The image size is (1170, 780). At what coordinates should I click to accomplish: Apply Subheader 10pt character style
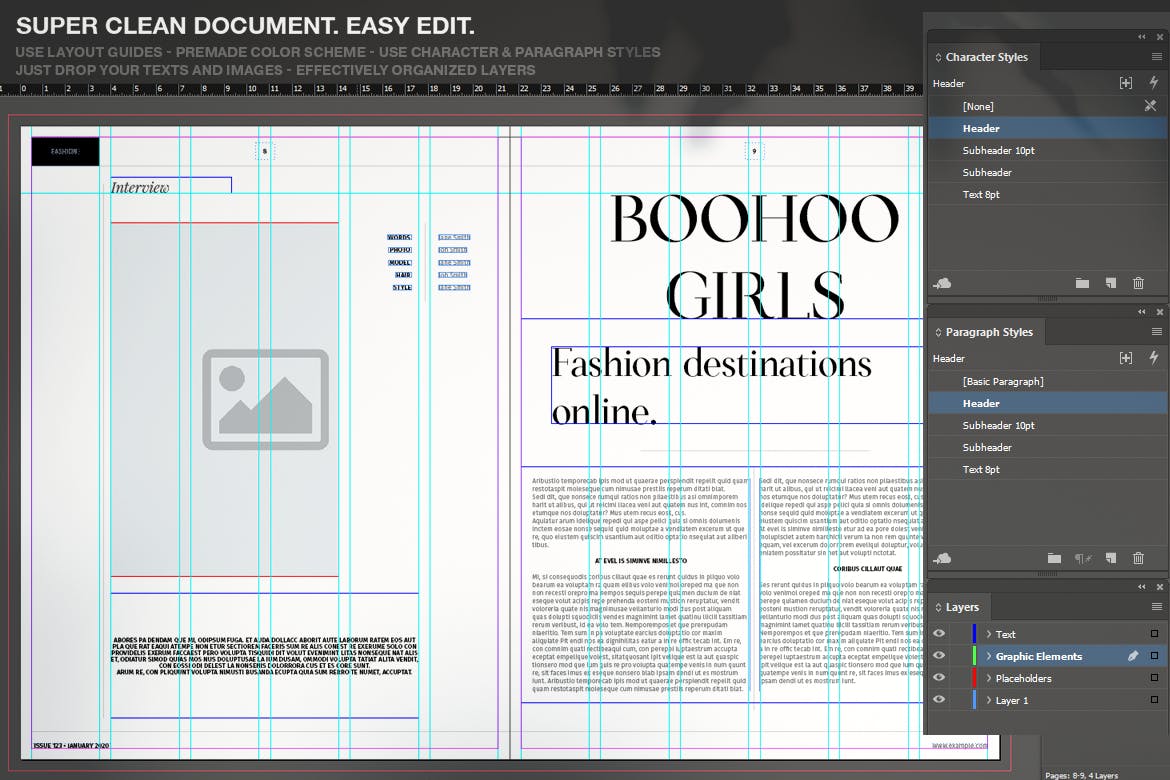[x=998, y=150]
